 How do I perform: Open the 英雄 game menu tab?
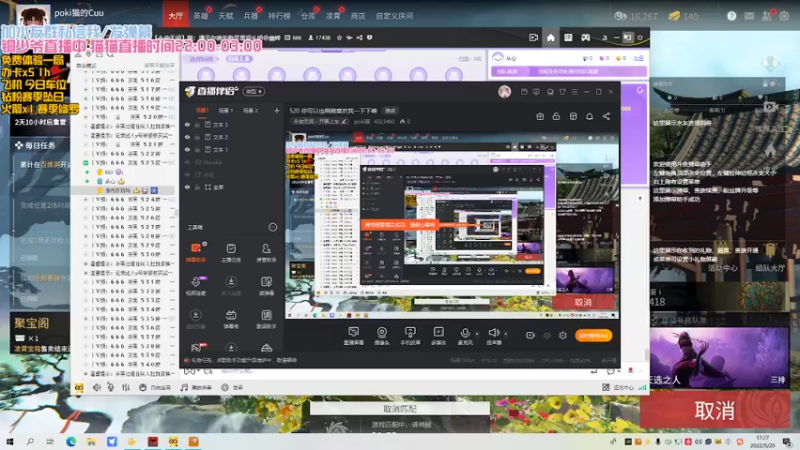tap(201, 16)
